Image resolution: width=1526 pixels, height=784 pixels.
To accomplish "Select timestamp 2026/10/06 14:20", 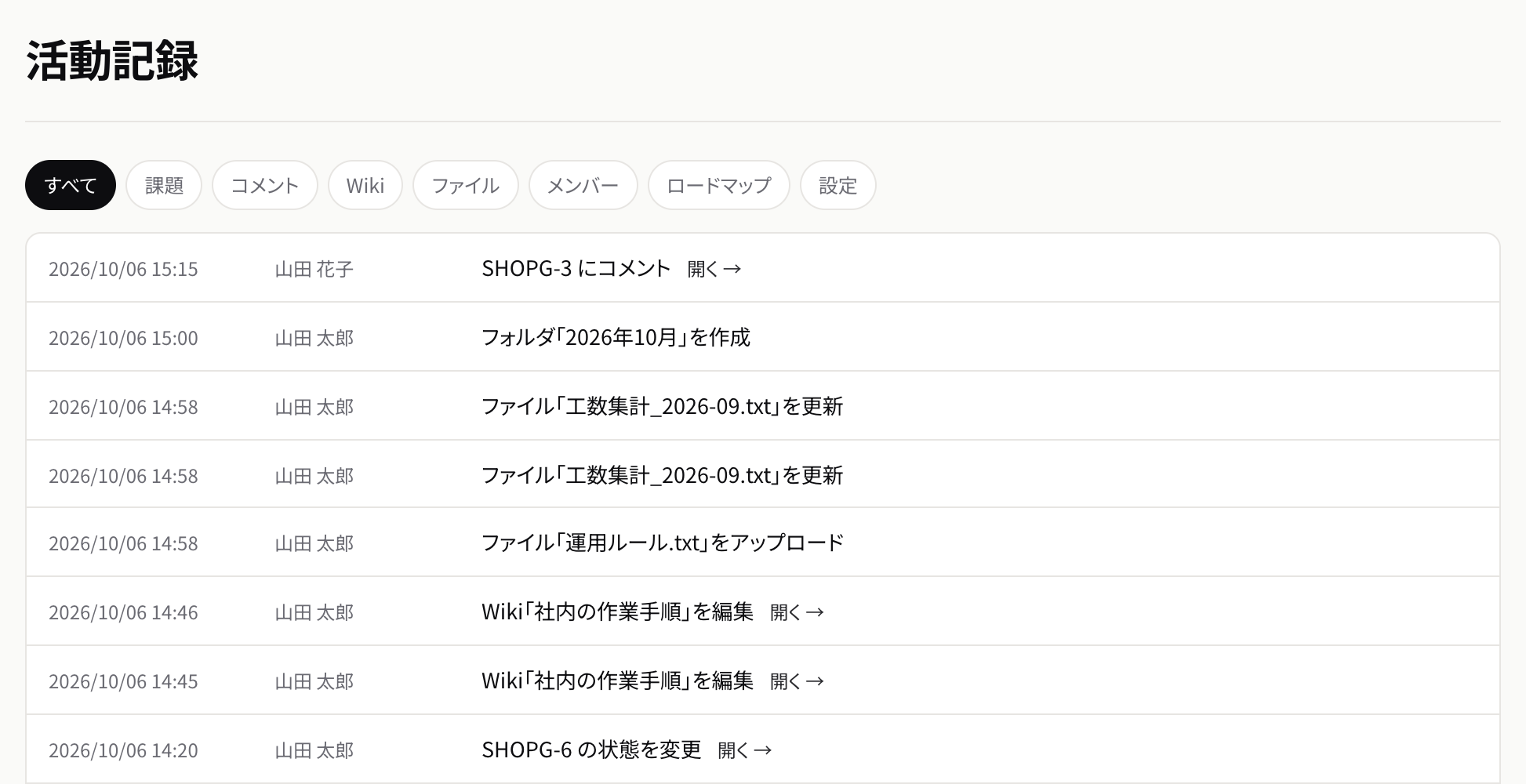I will click(x=123, y=750).
